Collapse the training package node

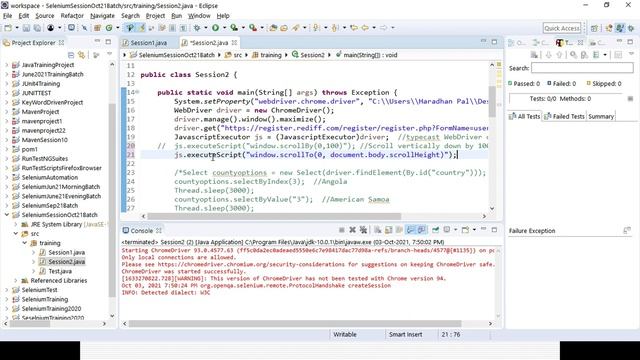tap(24, 243)
